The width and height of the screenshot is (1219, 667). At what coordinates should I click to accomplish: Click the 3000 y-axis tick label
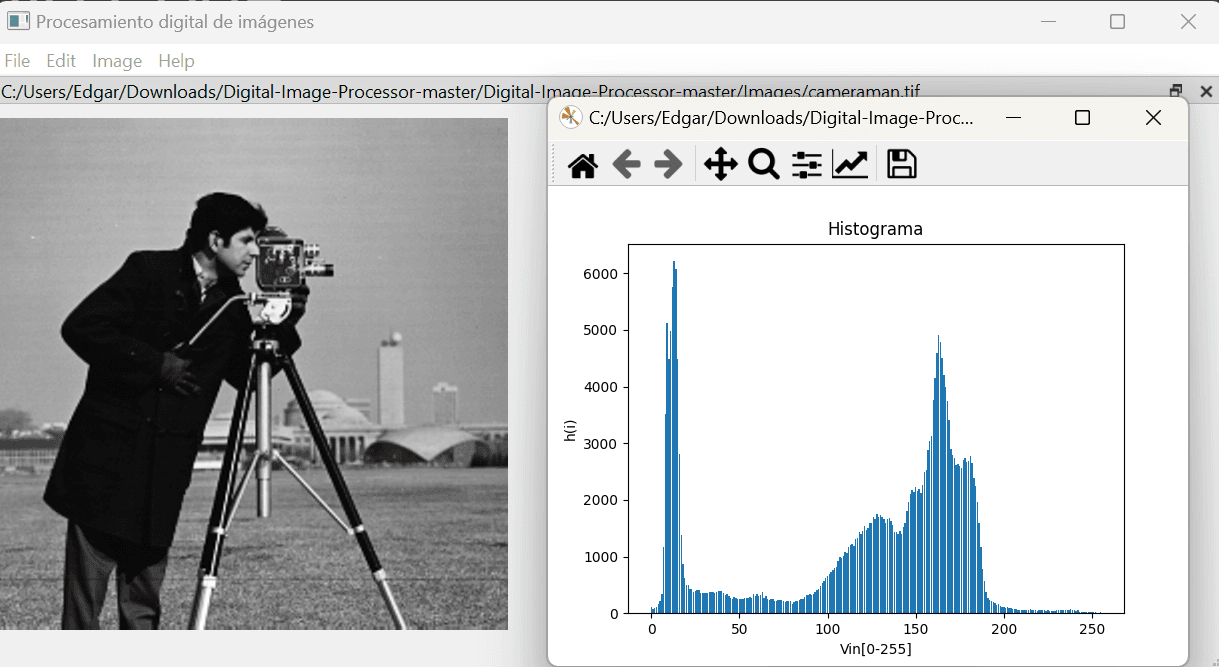coord(600,444)
